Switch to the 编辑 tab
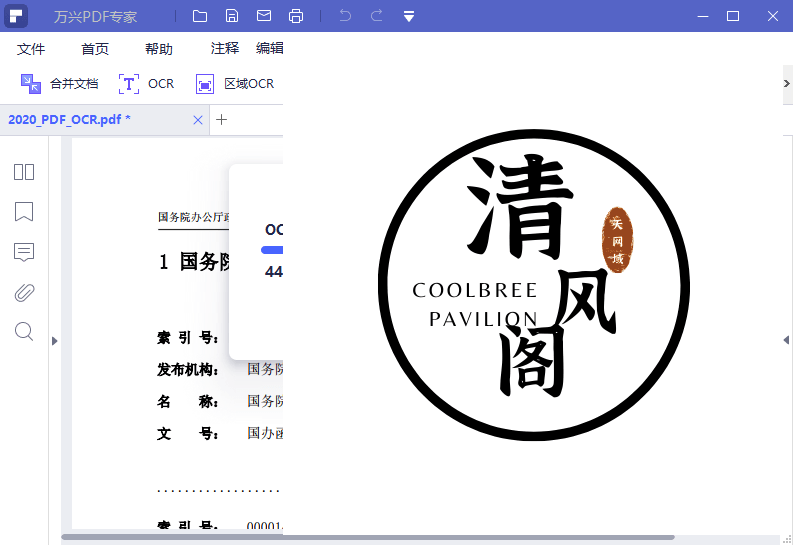The width and height of the screenshot is (793, 545). tap(270, 48)
